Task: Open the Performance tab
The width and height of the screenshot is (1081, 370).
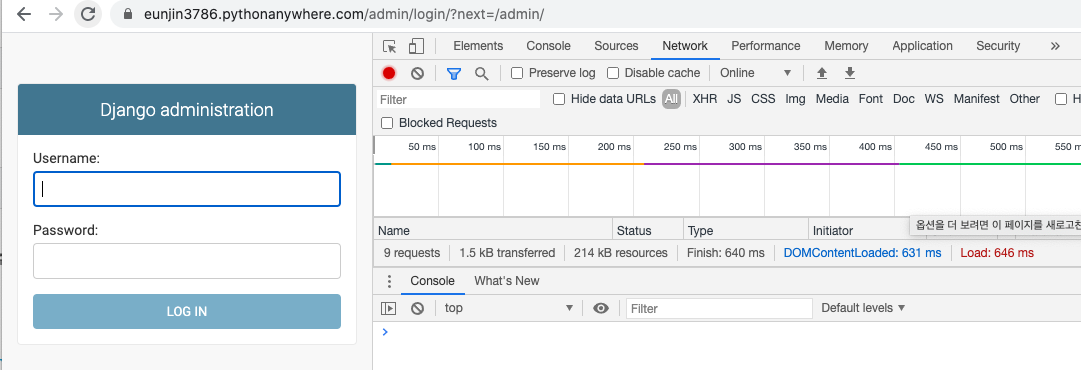Action: coord(765,46)
